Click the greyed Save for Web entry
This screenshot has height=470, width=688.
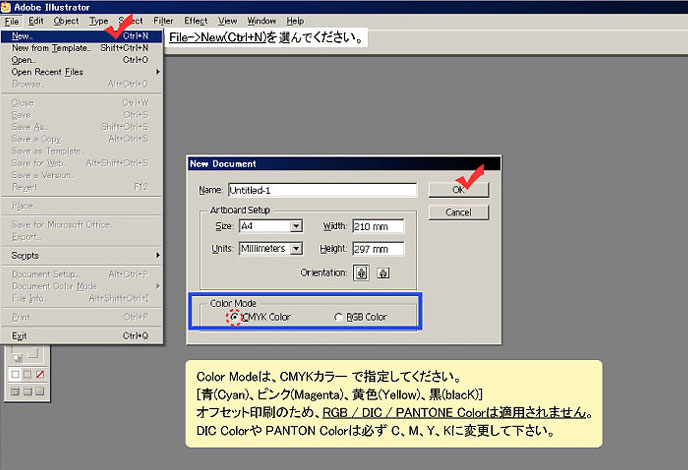click(x=82, y=163)
